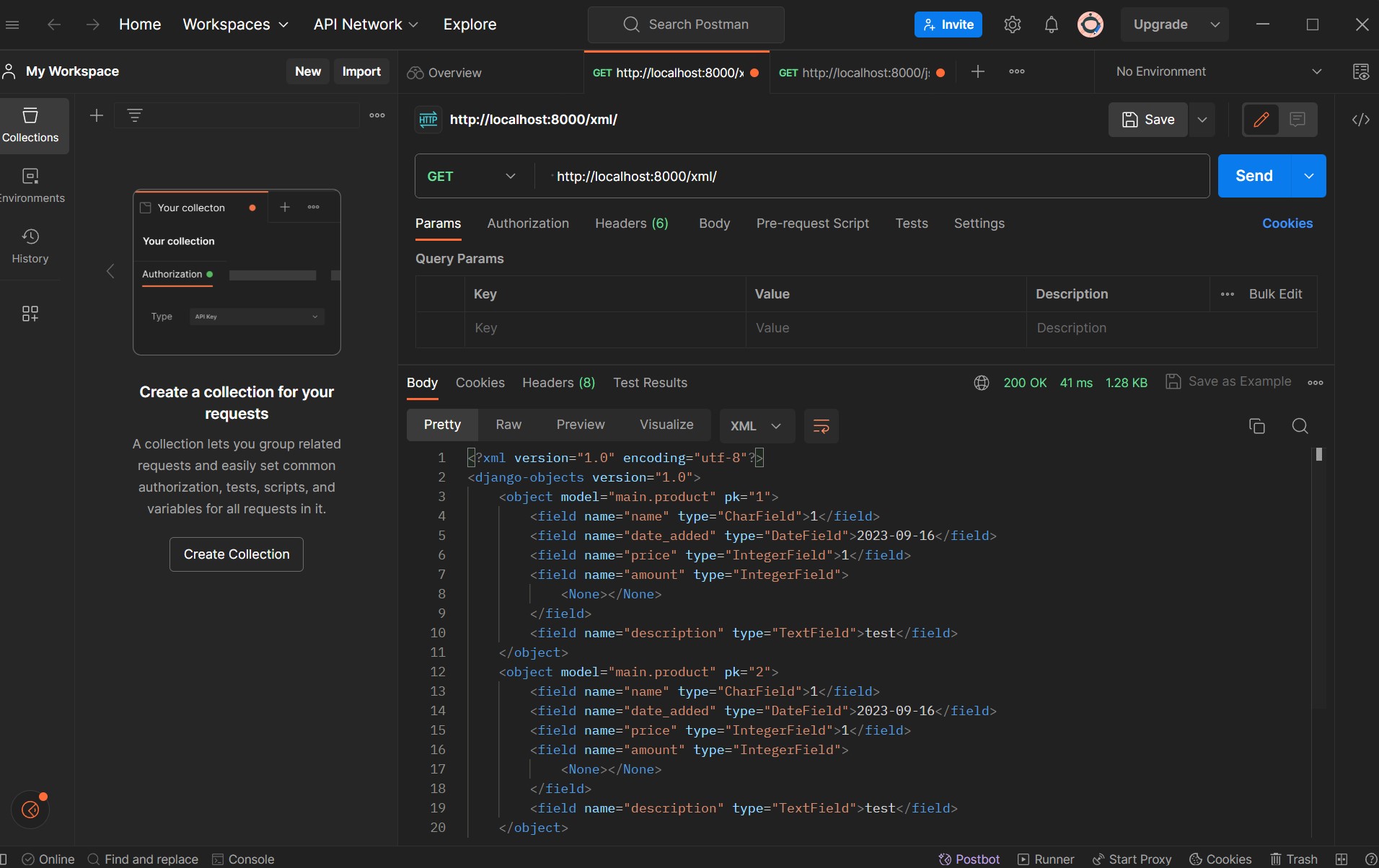Click Bulk Edit in query params
Viewport: 1379px width, 868px height.
[1275, 294]
